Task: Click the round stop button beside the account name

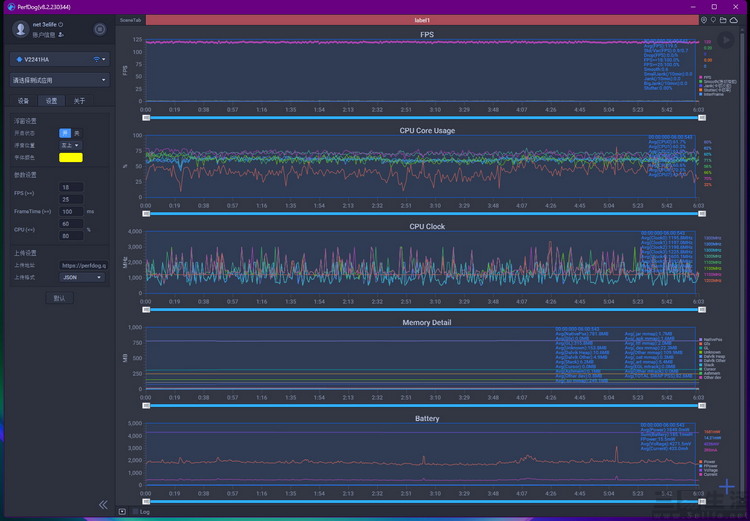Action: (99, 29)
